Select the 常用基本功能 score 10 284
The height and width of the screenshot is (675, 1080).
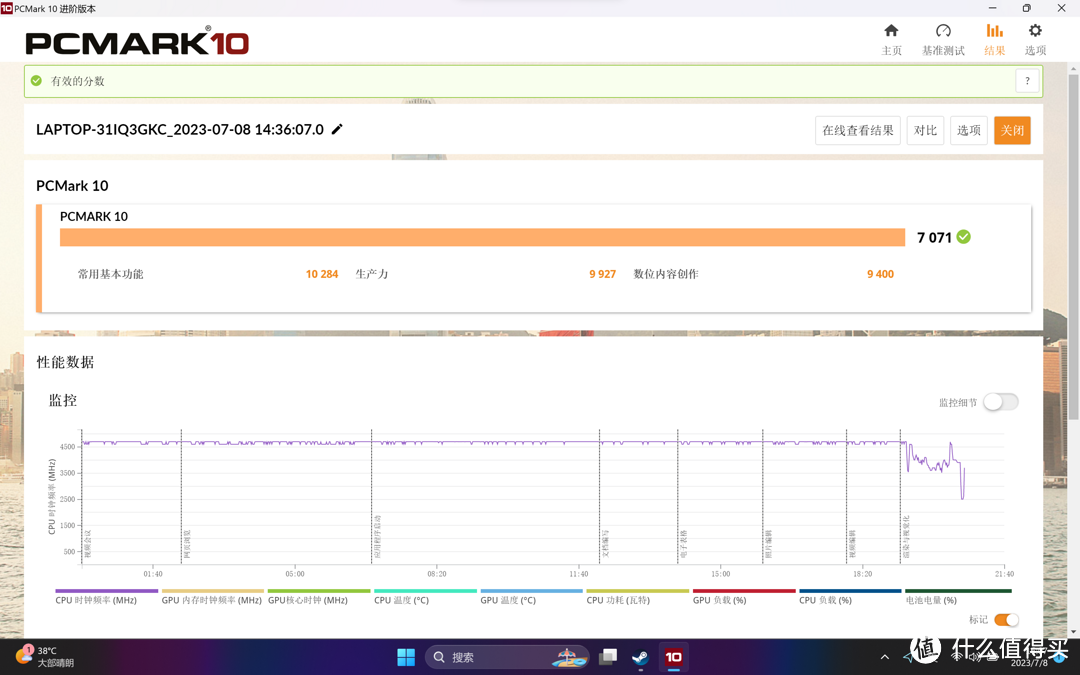click(322, 274)
